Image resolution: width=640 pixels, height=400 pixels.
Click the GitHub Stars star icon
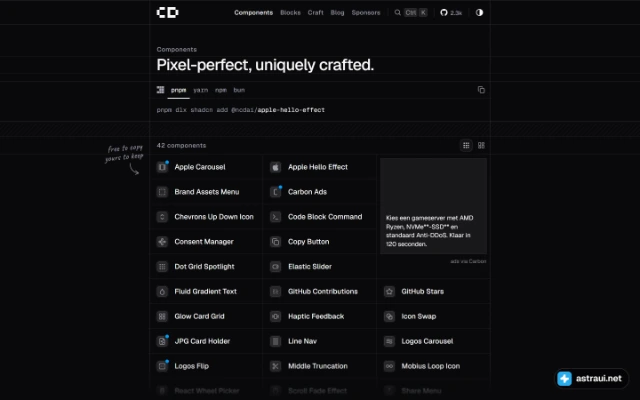point(389,291)
